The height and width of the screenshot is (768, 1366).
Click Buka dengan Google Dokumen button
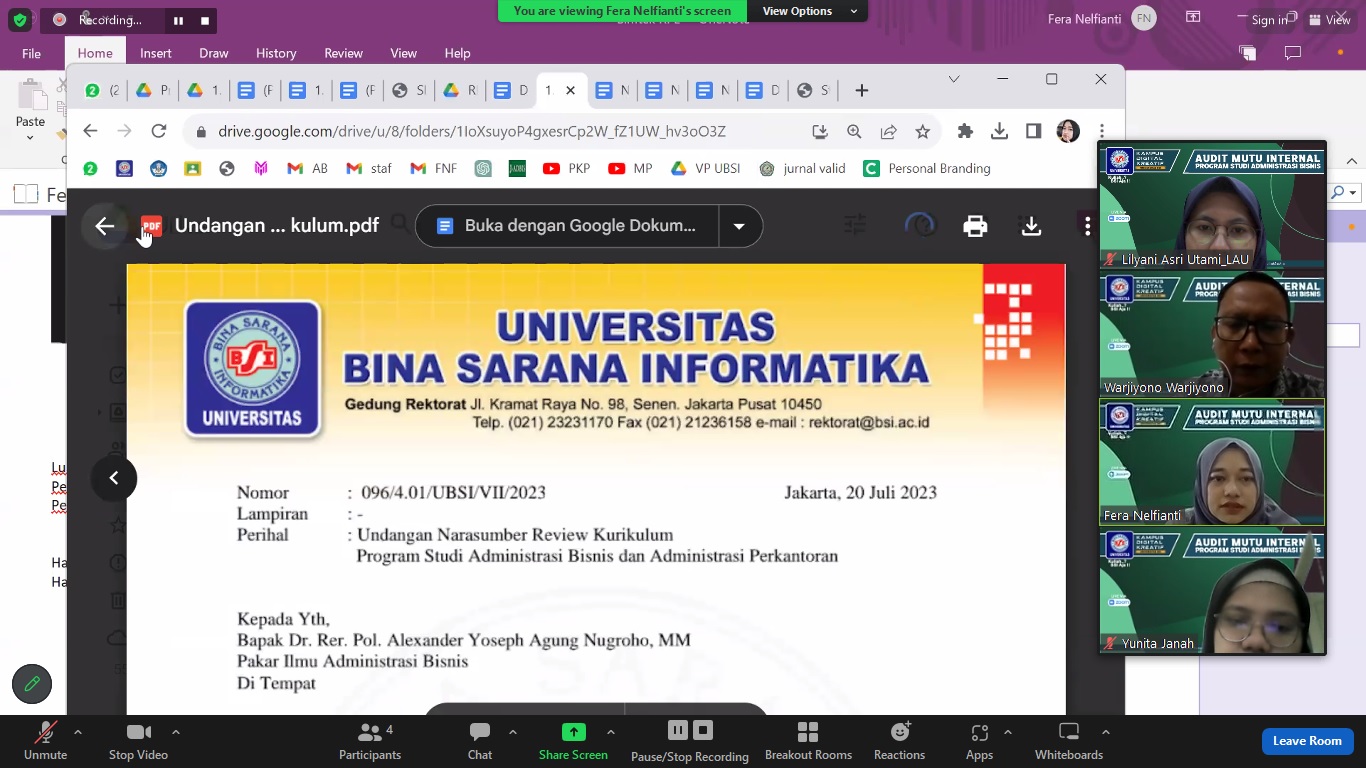567,226
